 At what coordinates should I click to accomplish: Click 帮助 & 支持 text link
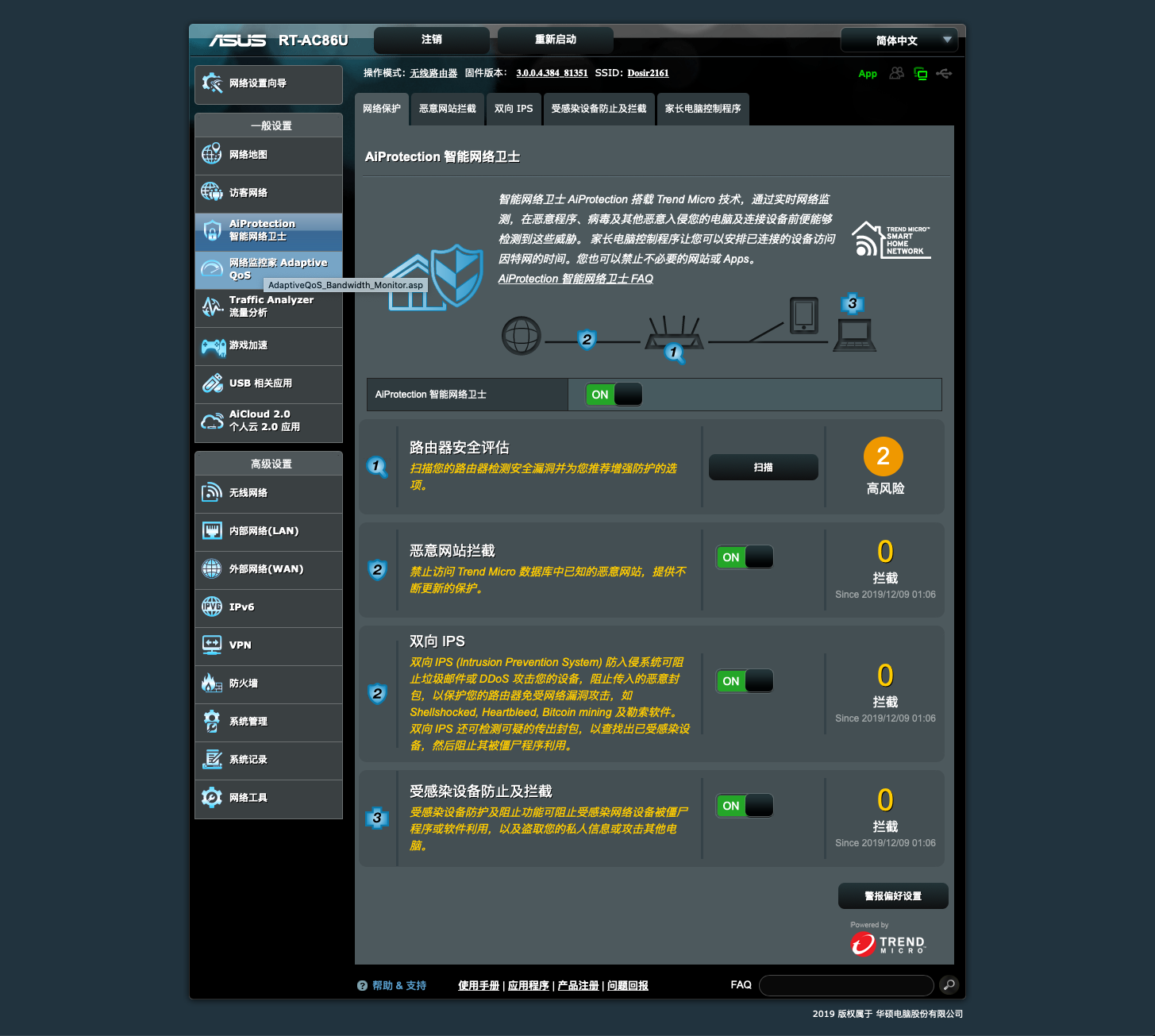pyautogui.click(x=399, y=985)
